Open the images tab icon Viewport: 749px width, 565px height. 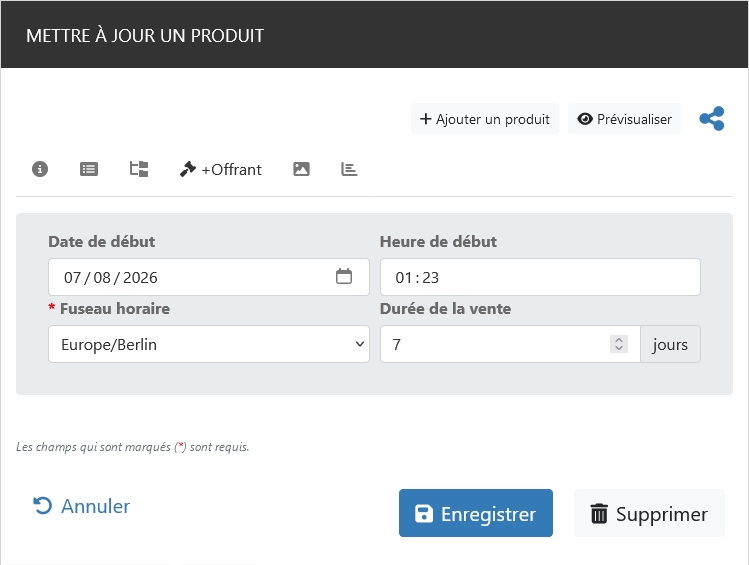click(x=301, y=169)
